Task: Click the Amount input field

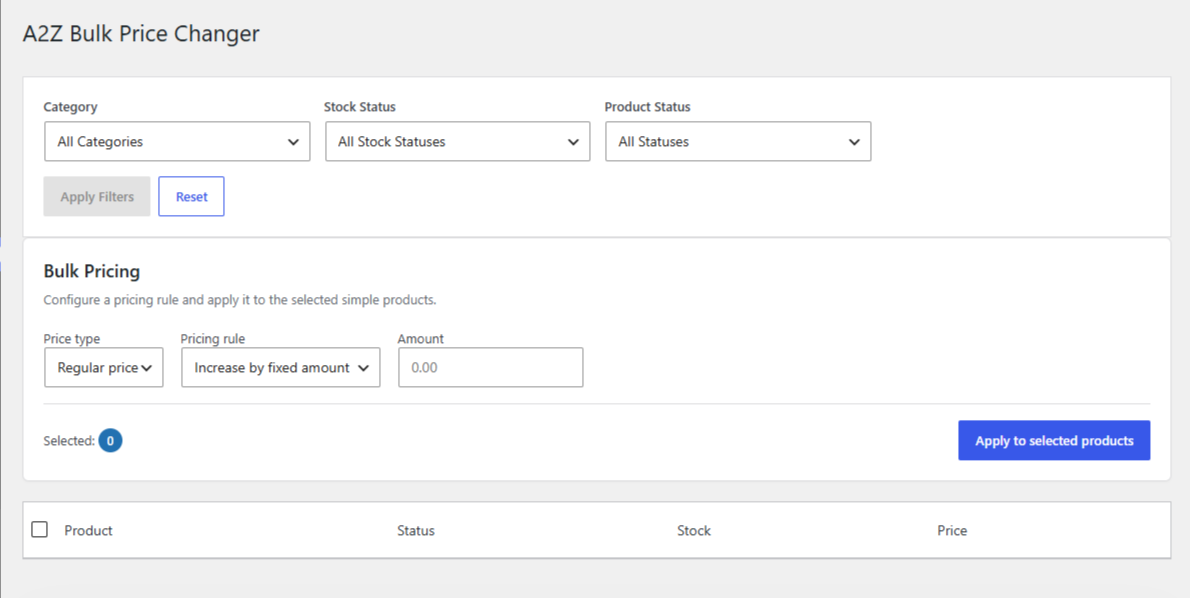Action: [491, 367]
